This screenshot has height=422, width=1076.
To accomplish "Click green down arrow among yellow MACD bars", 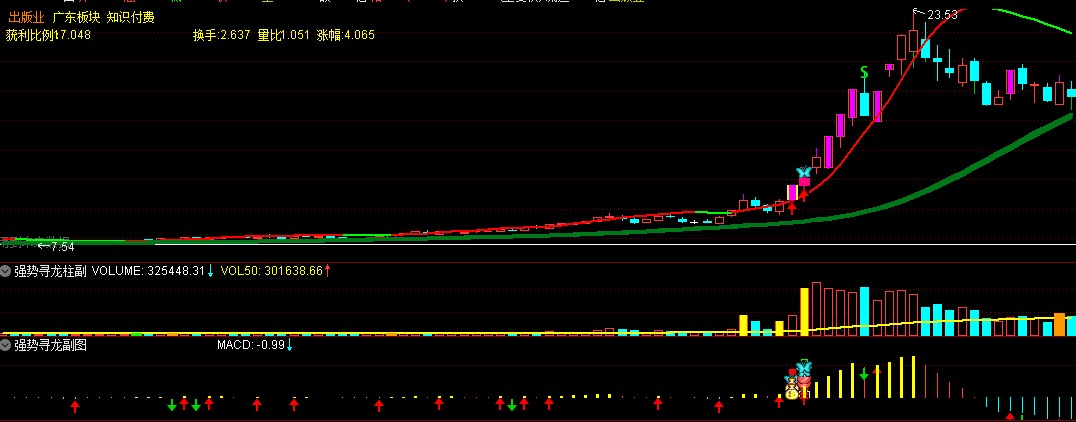I will point(865,375).
